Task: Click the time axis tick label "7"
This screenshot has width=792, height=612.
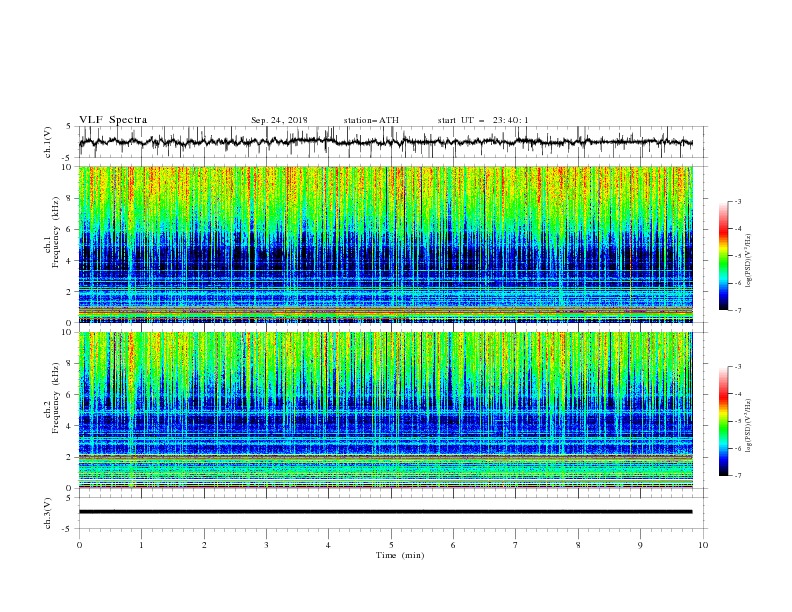Action: pyautogui.click(x=516, y=545)
